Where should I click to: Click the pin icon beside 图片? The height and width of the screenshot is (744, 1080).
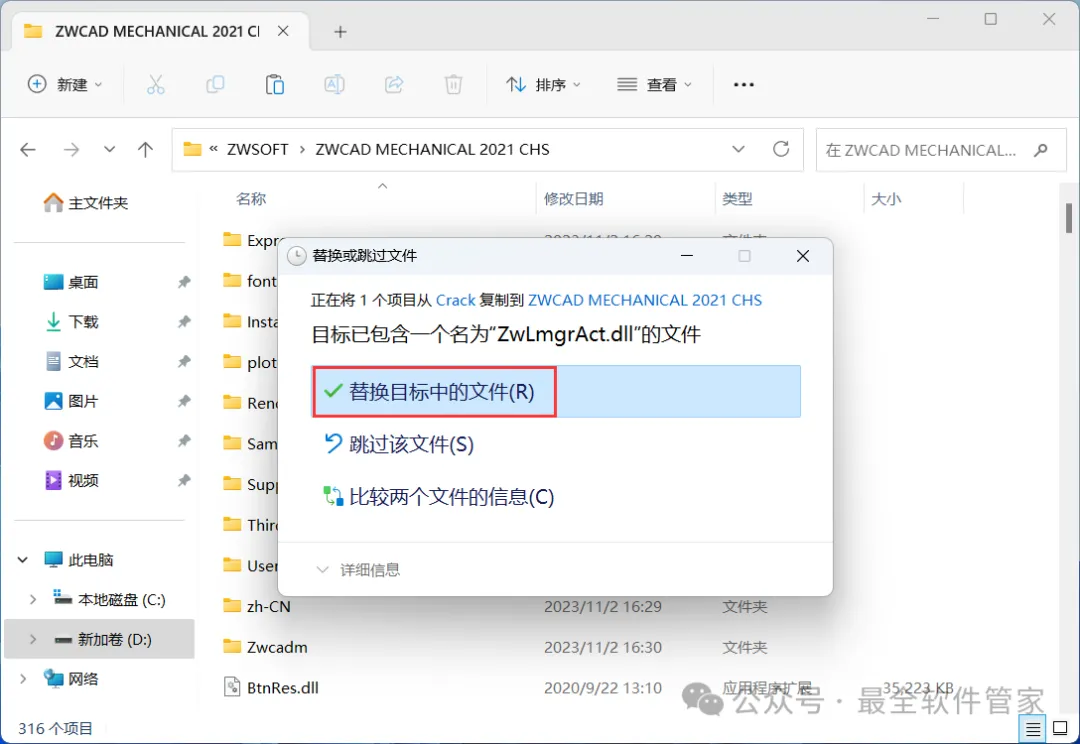point(184,401)
